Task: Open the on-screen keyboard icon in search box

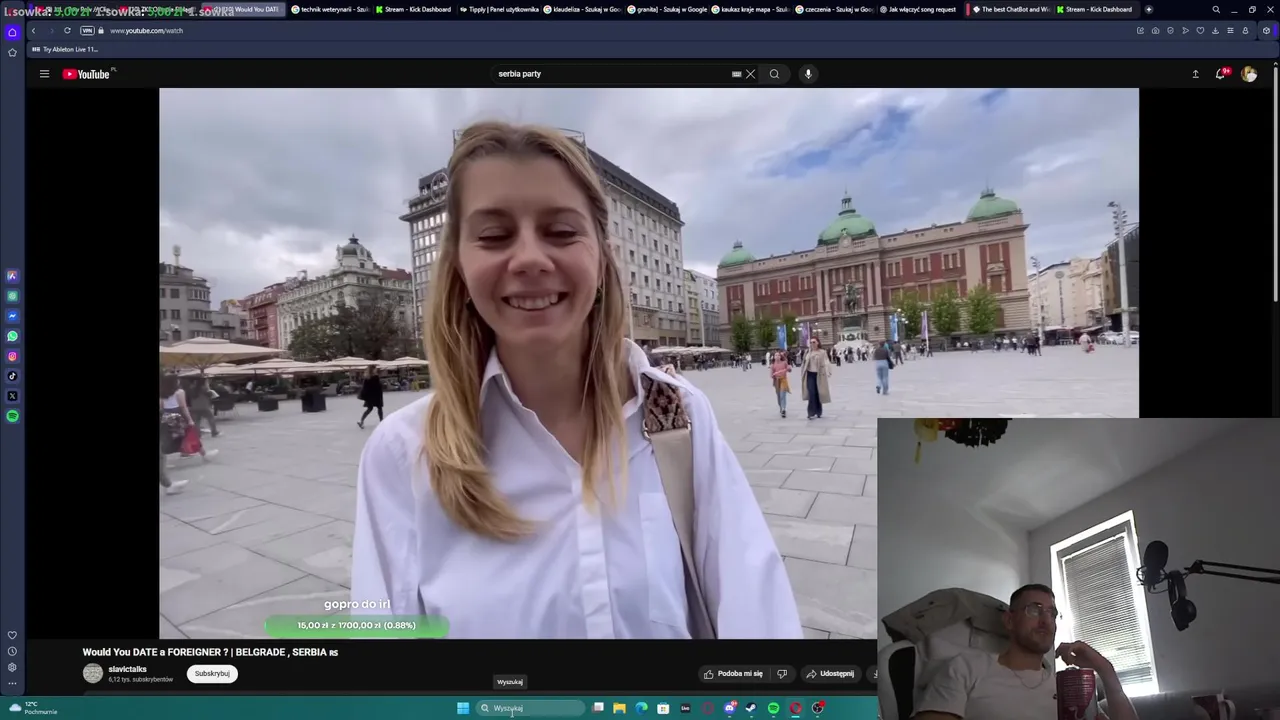Action: 737,74
